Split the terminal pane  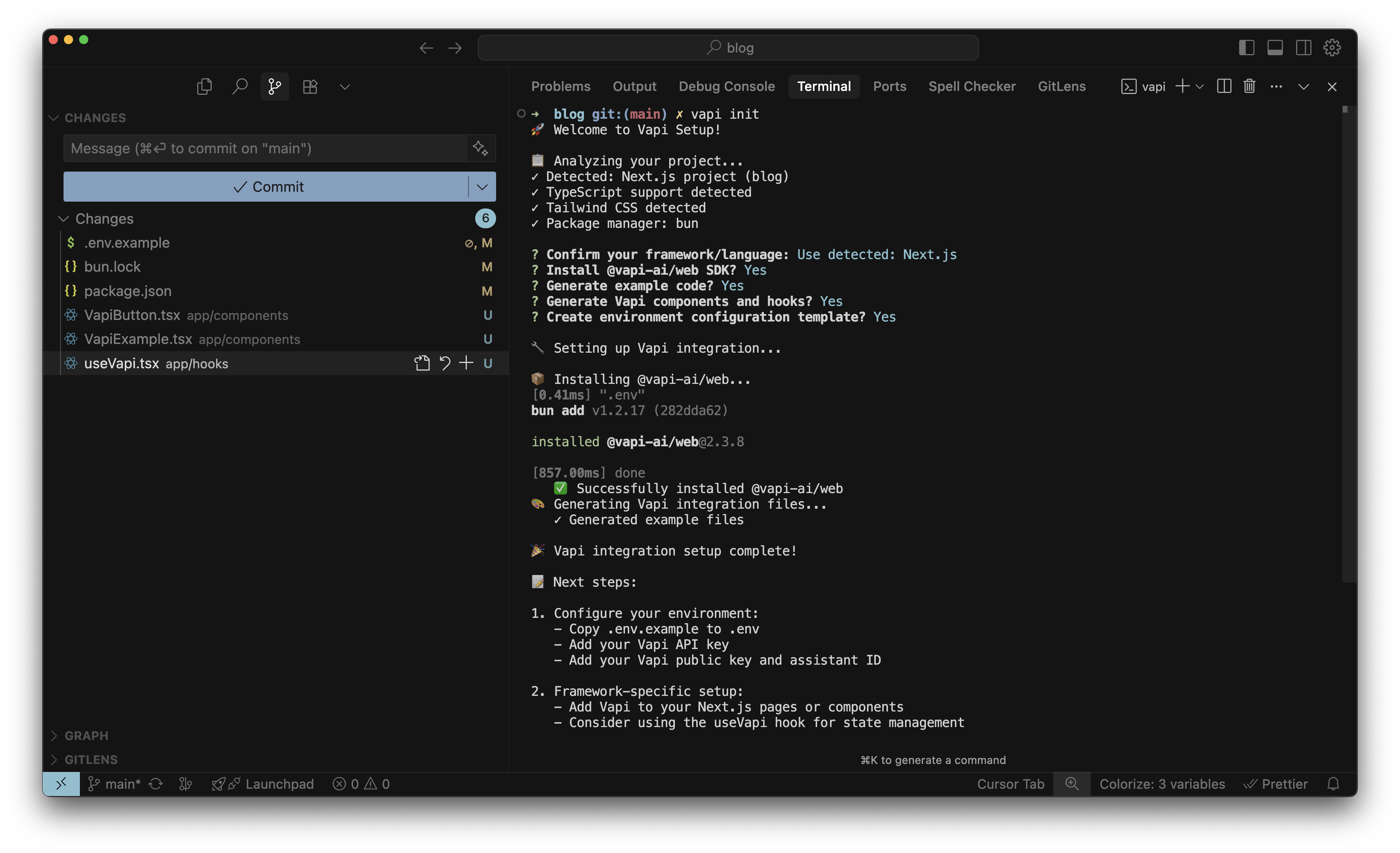click(1224, 86)
